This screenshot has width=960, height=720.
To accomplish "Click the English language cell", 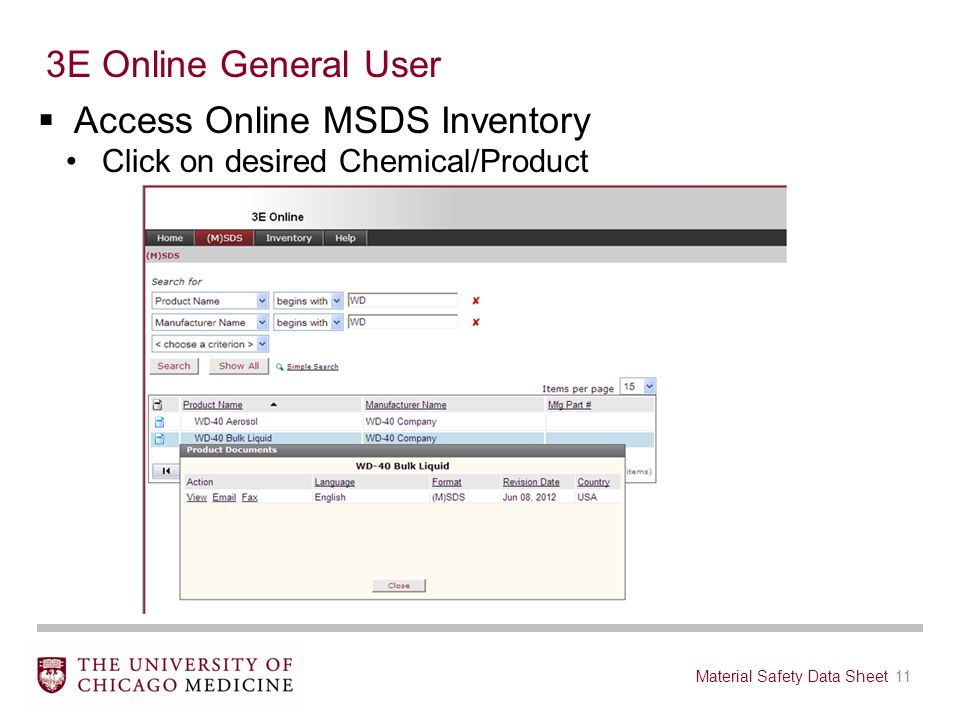I will click(x=330, y=497).
